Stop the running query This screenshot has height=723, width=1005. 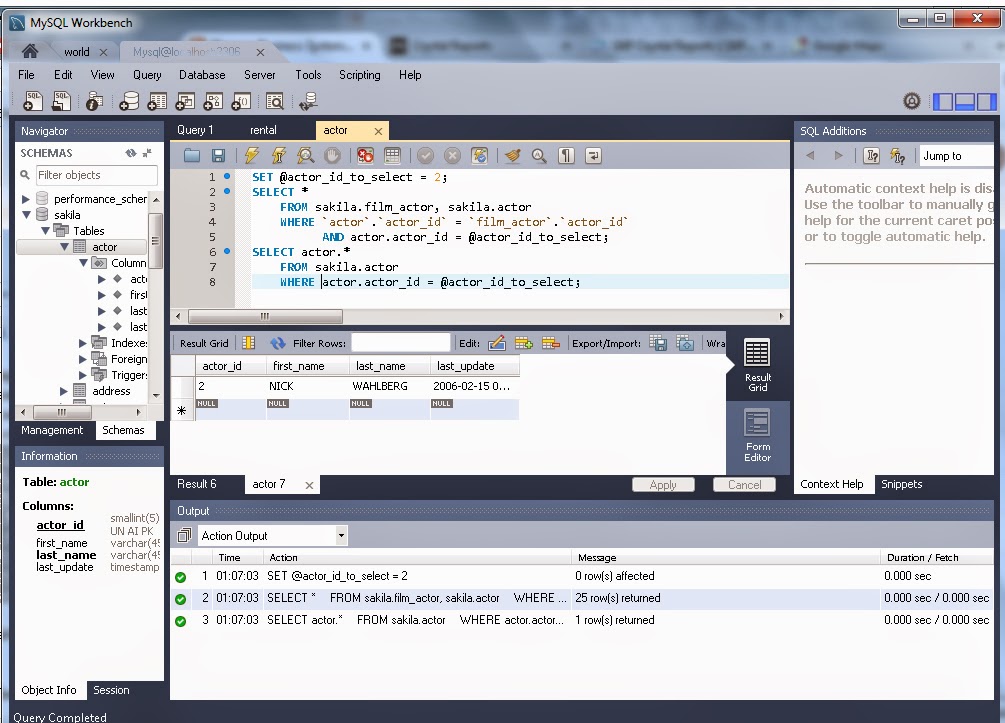point(332,155)
